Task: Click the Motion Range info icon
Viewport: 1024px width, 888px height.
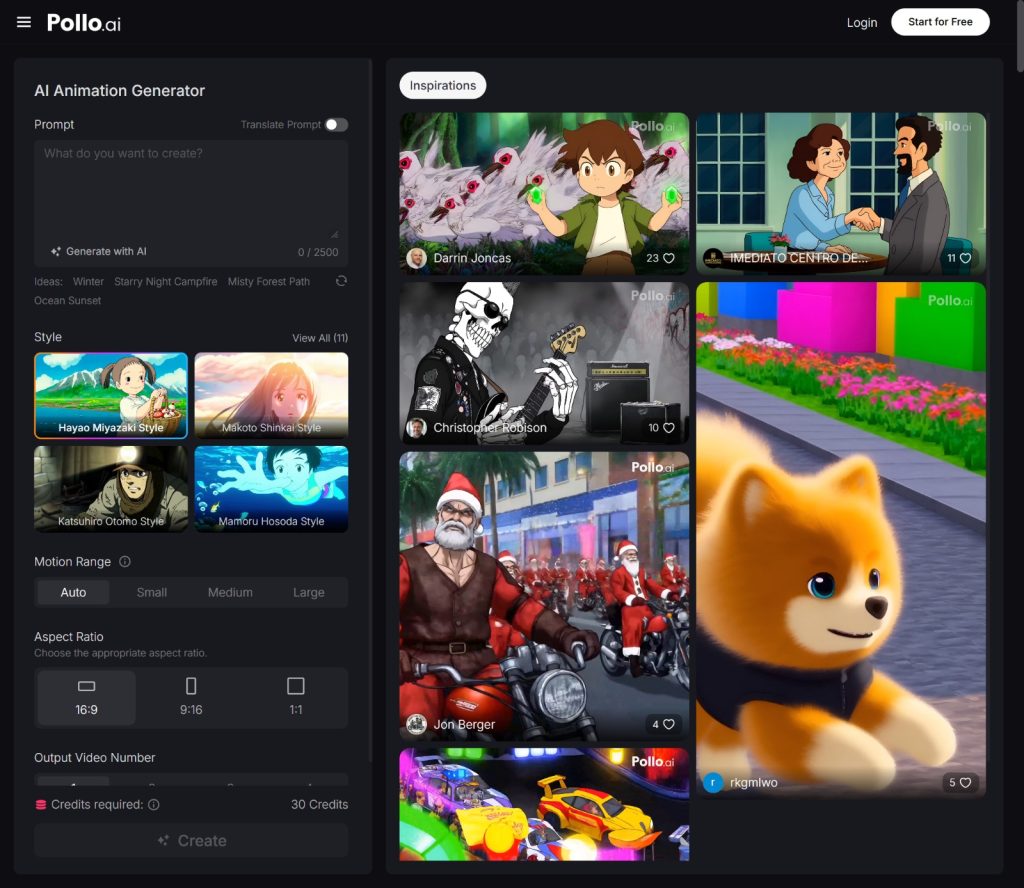Action: coord(125,562)
